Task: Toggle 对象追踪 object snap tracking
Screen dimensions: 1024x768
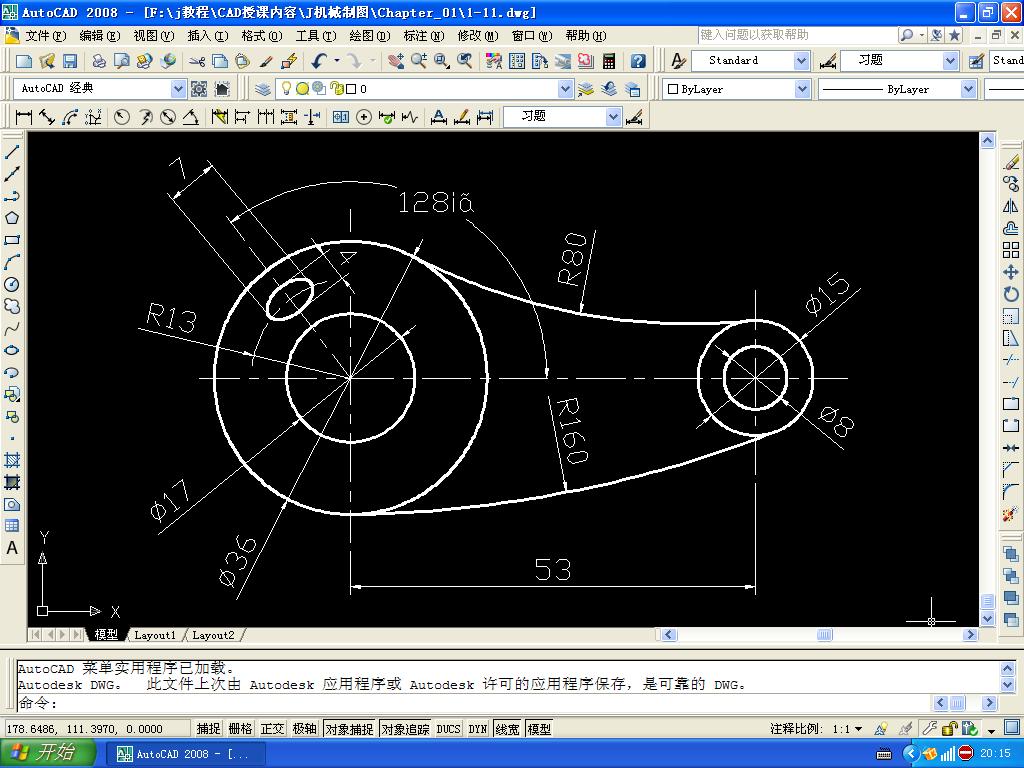Action: tap(406, 729)
